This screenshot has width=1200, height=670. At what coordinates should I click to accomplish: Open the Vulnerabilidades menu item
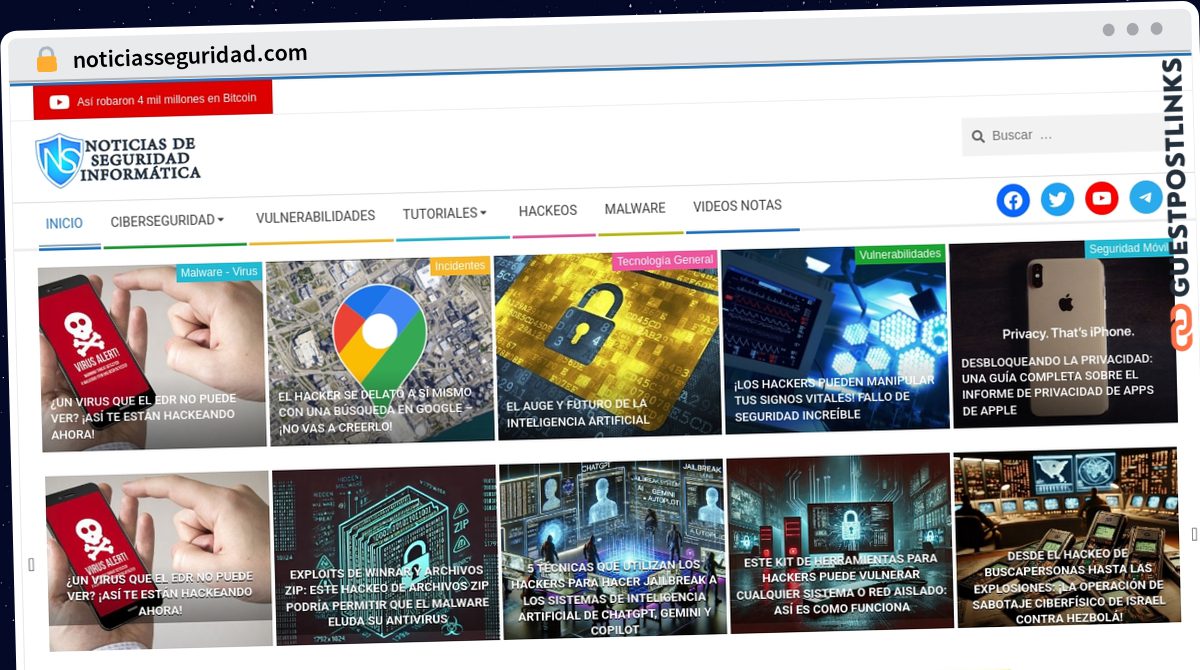point(315,216)
